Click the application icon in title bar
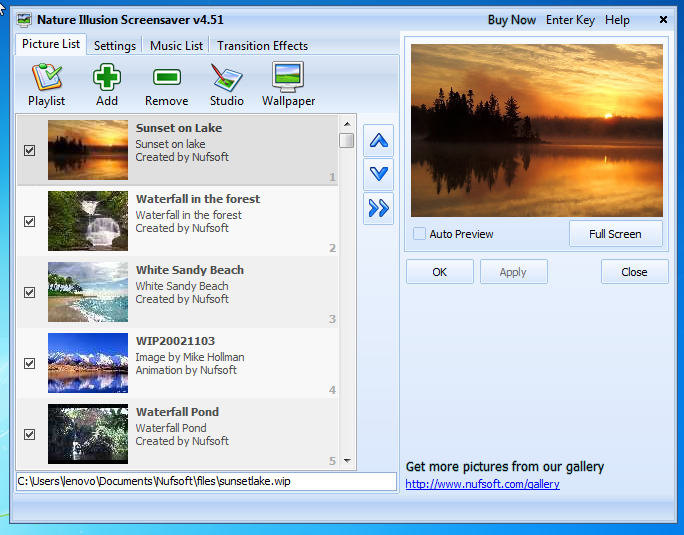The image size is (684, 535). point(24,20)
